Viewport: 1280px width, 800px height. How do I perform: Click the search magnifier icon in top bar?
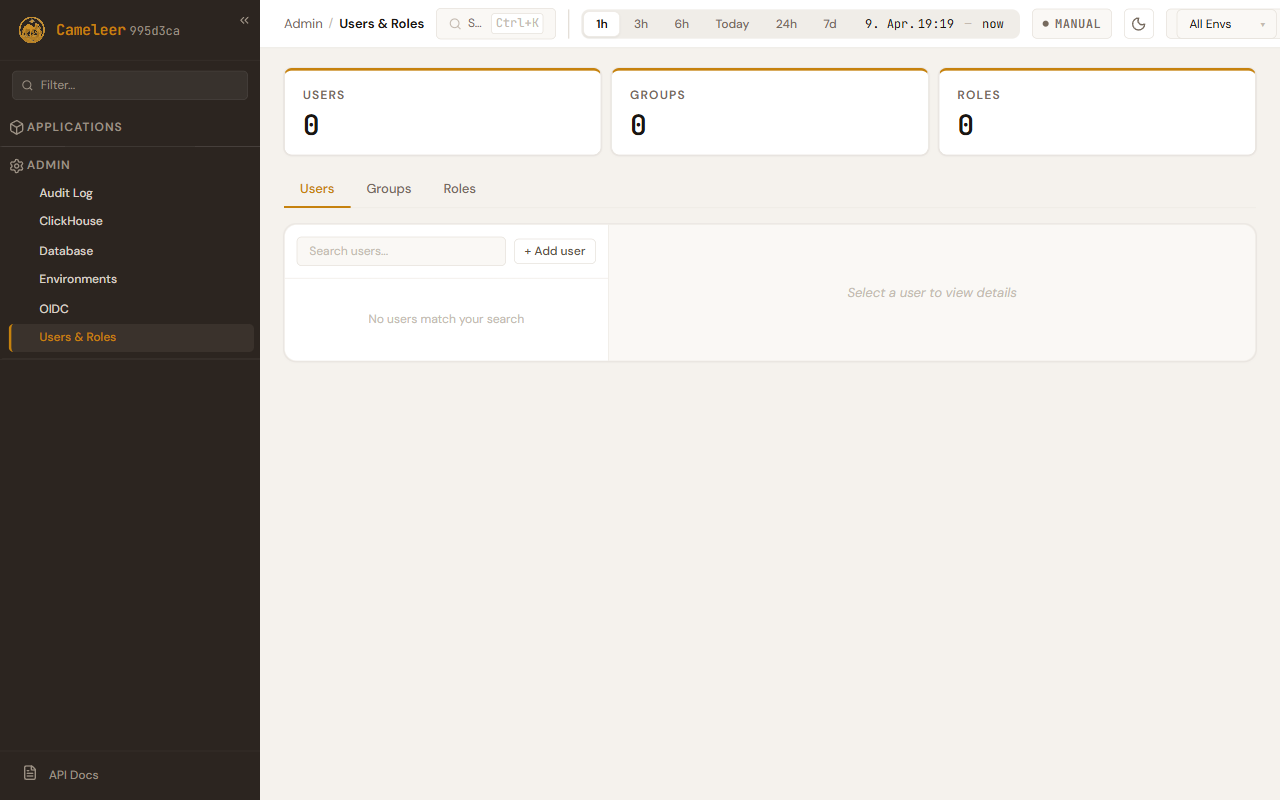[455, 24]
